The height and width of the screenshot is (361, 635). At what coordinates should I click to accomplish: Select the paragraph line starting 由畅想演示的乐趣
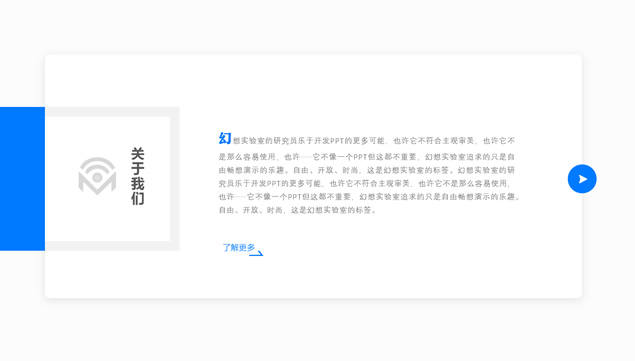[x=367, y=170]
